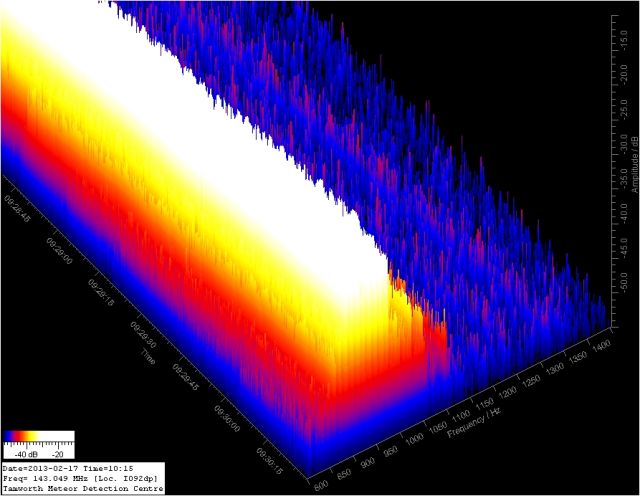Click the color scale legend bar
The image size is (640, 496).
click(x=39, y=437)
